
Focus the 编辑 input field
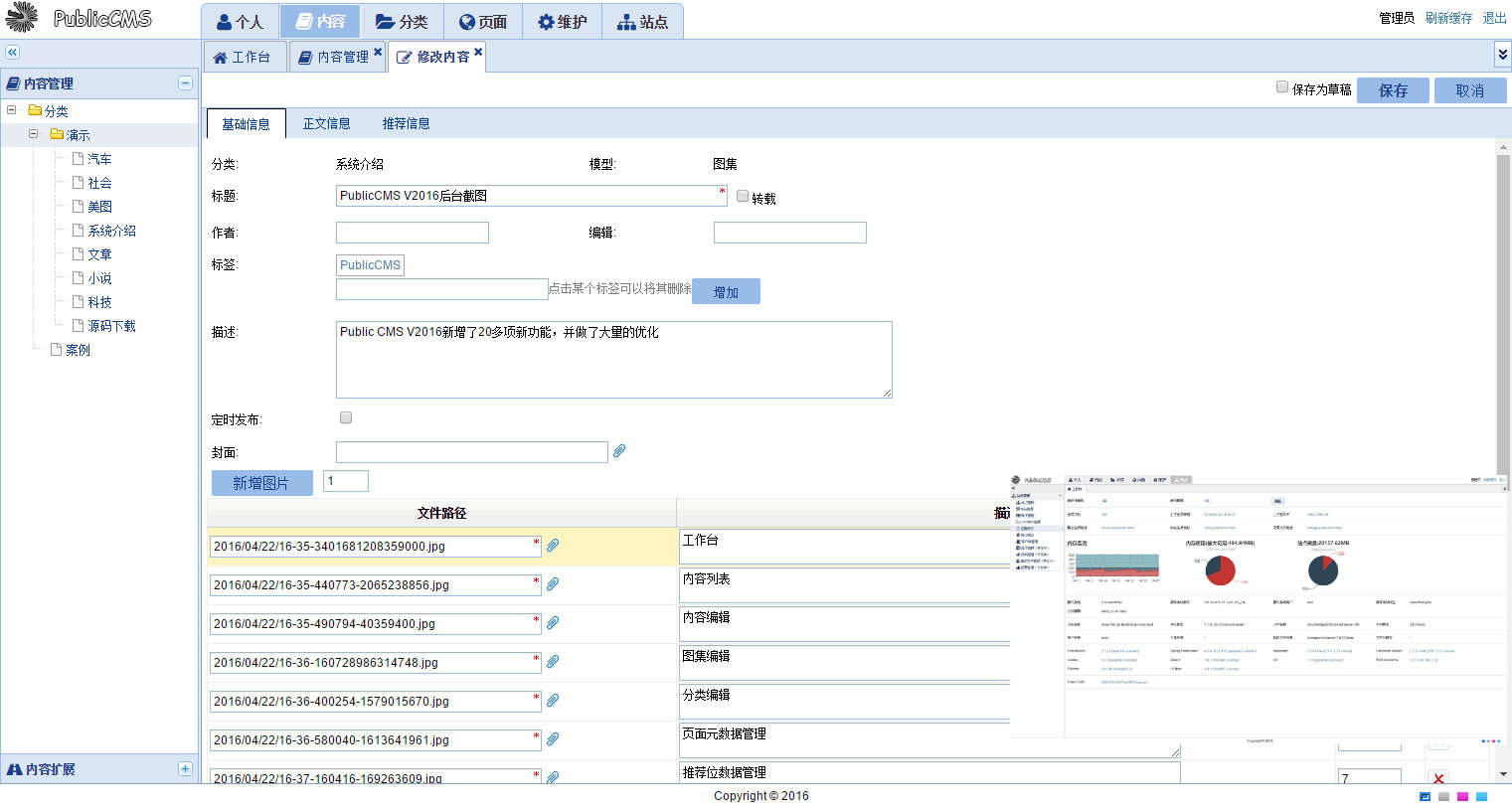tap(790, 233)
